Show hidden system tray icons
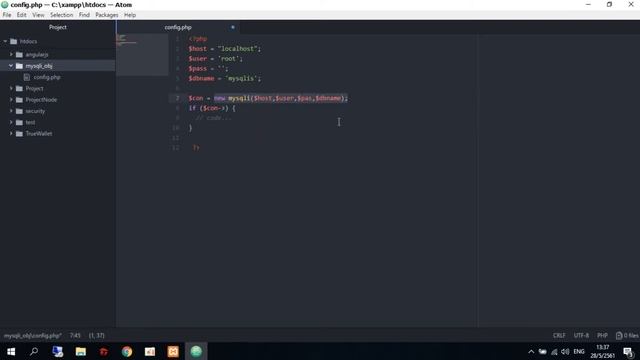The height and width of the screenshot is (360, 640). coord(531,351)
